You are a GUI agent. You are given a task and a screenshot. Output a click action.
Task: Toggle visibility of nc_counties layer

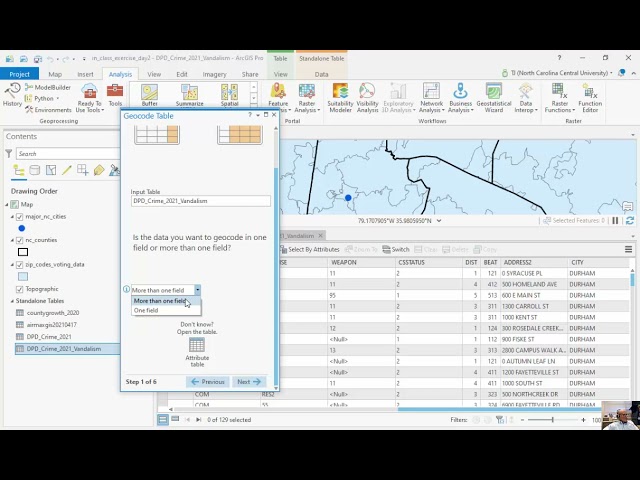(x=19, y=240)
